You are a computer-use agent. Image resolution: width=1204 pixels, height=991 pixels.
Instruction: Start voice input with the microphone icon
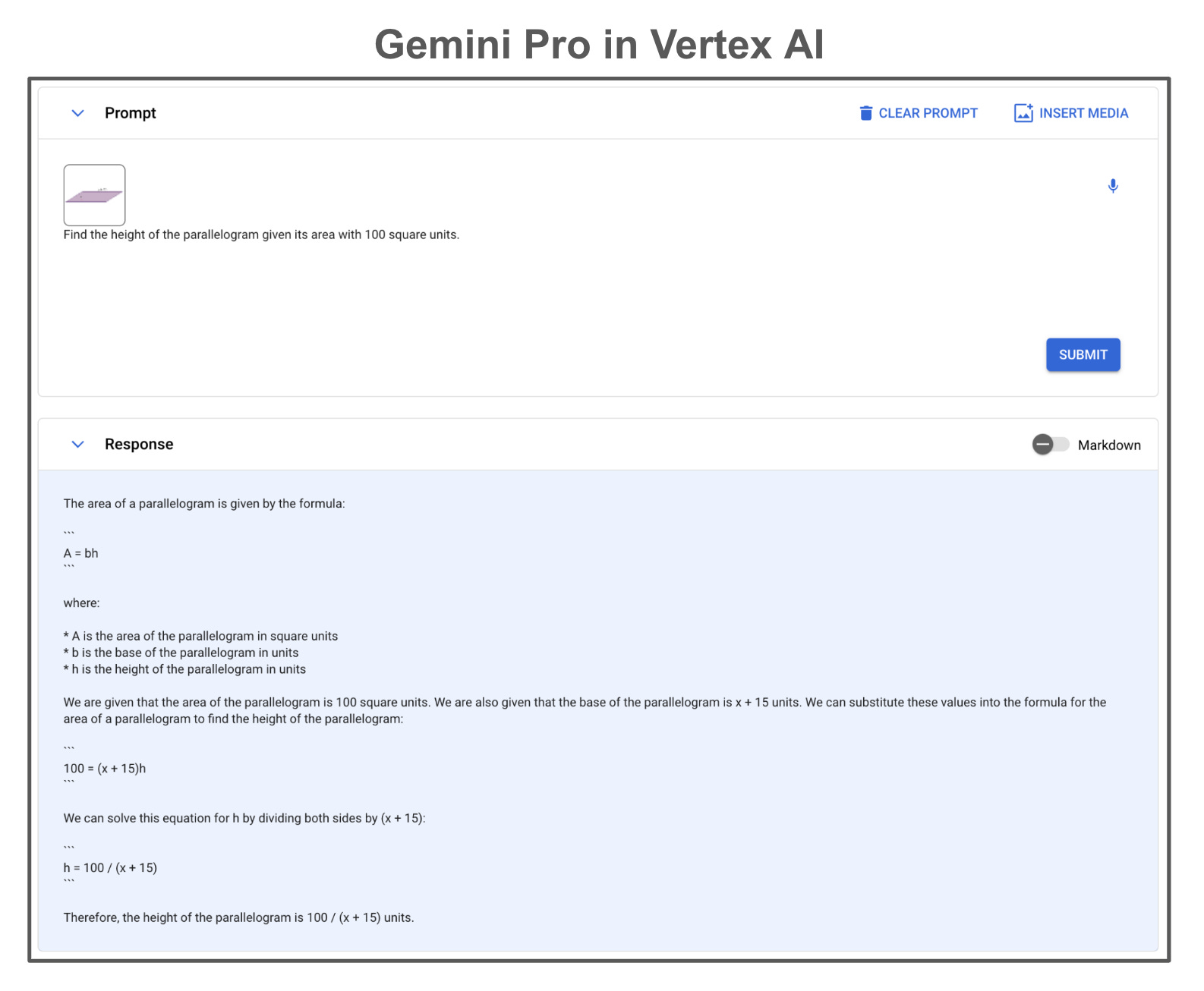(x=1113, y=186)
